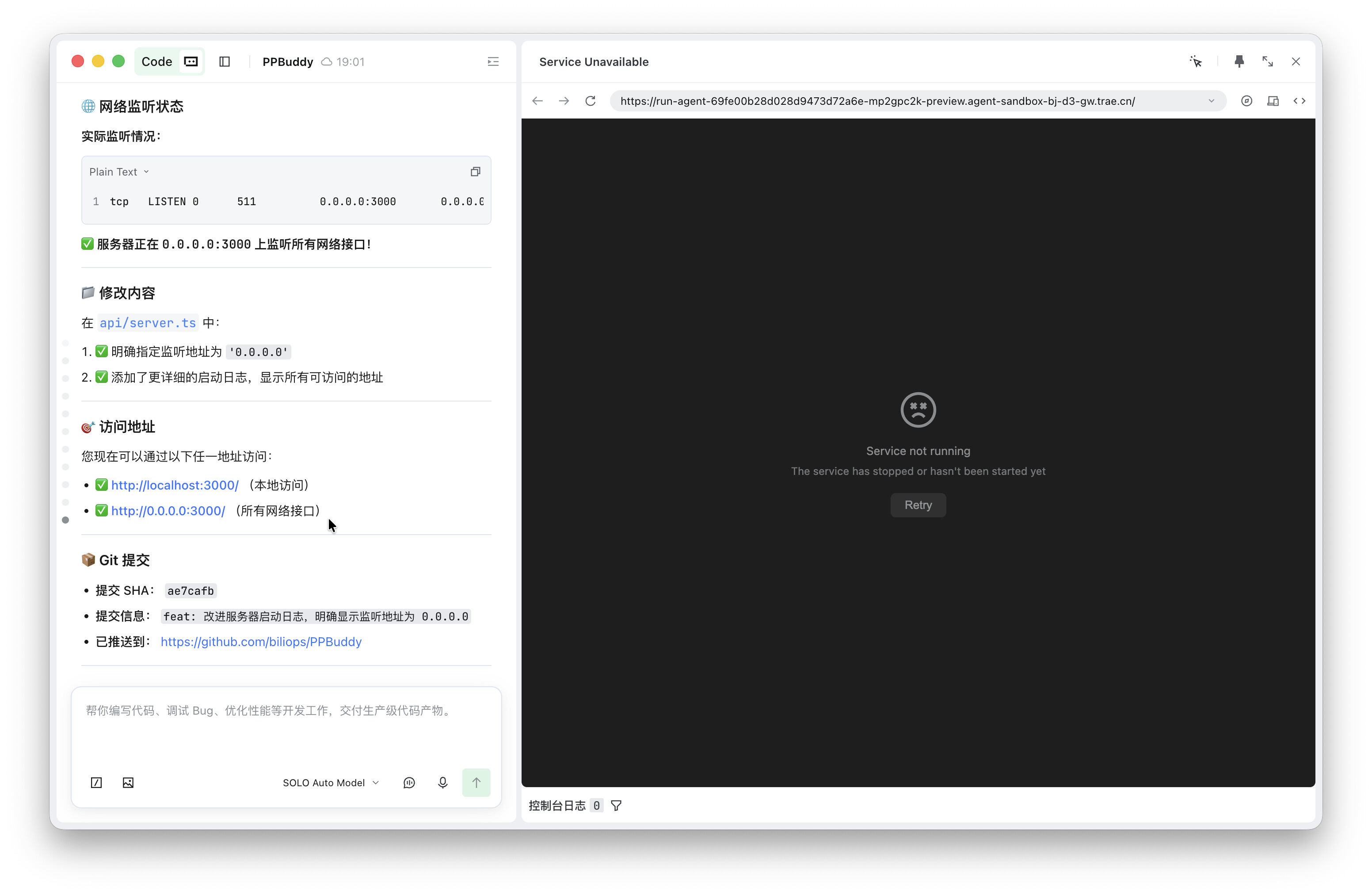
Task: Toggle the sidebar panel layout icon
Action: coord(225,62)
